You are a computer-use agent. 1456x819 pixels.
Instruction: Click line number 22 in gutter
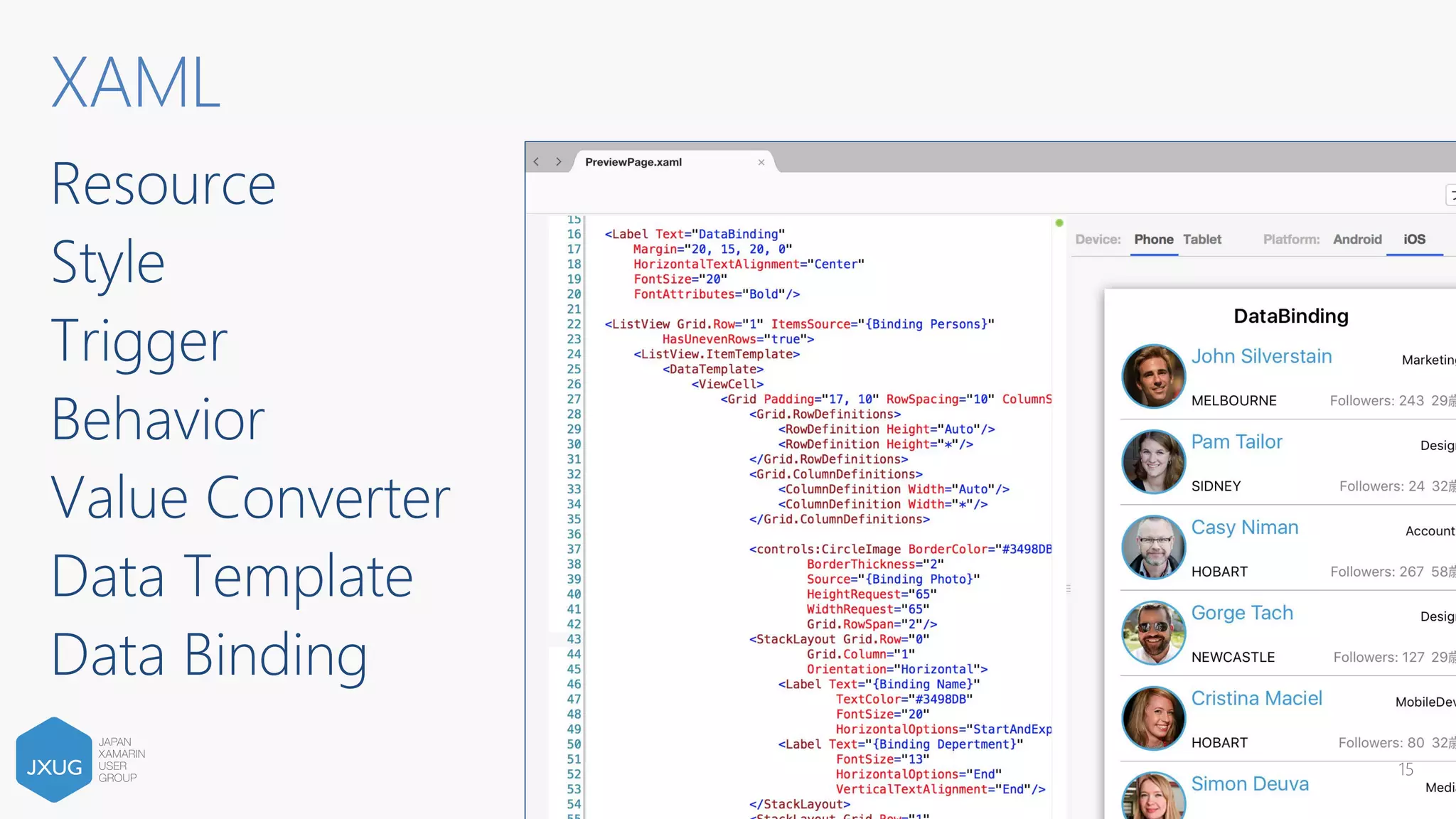click(574, 324)
